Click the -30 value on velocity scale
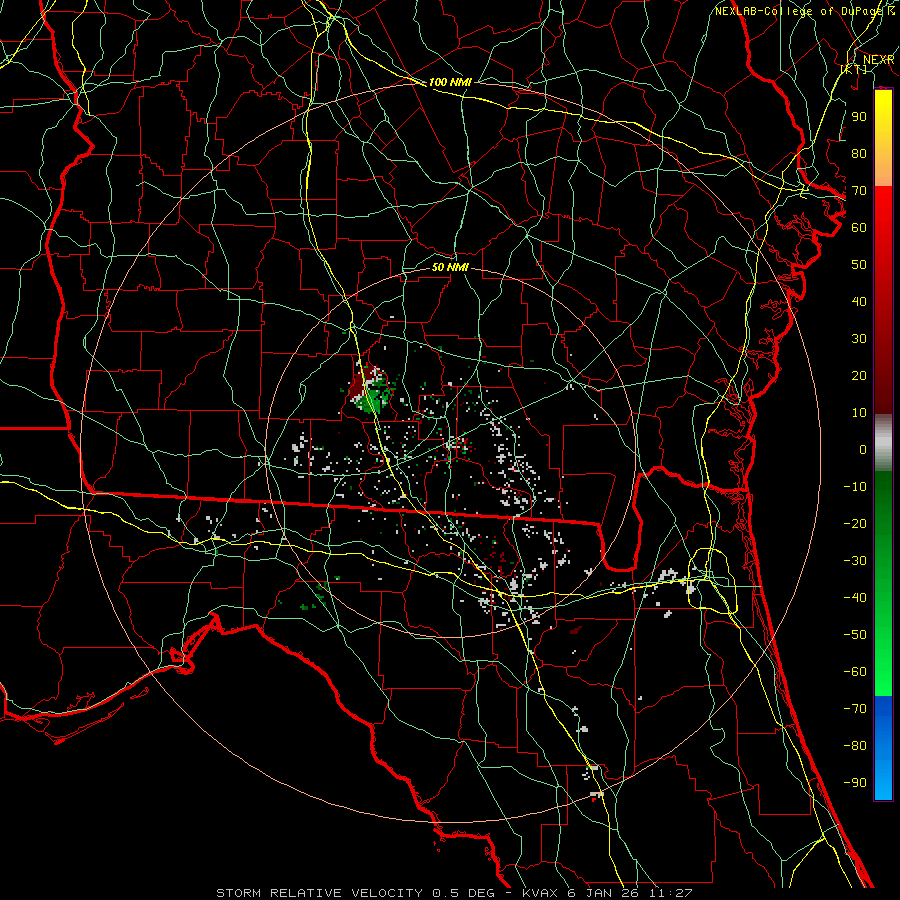The height and width of the screenshot is (900, 900). click(855, 561)
